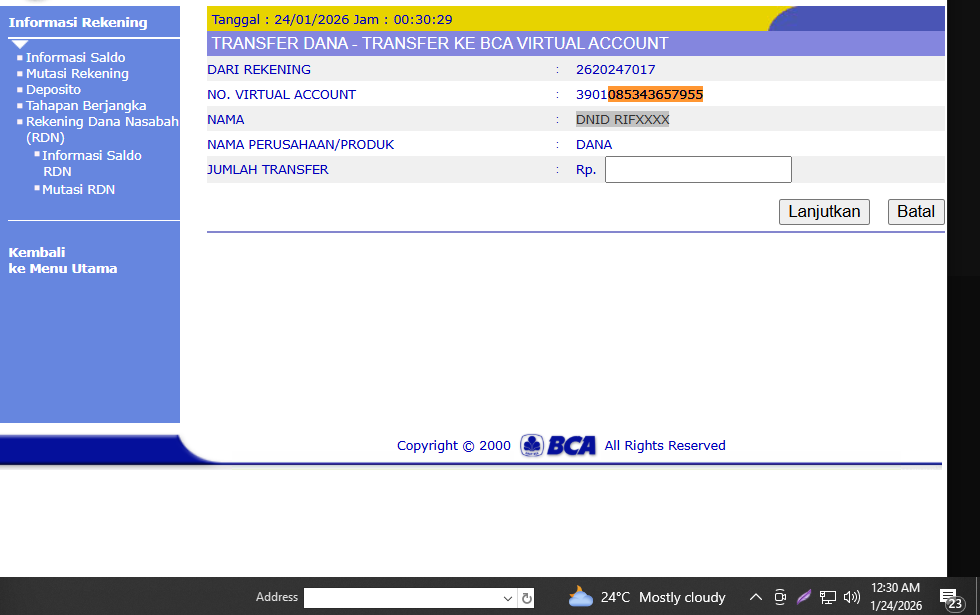Open the weather widget 24°C Mostly cloudy

tap(647, 598)
